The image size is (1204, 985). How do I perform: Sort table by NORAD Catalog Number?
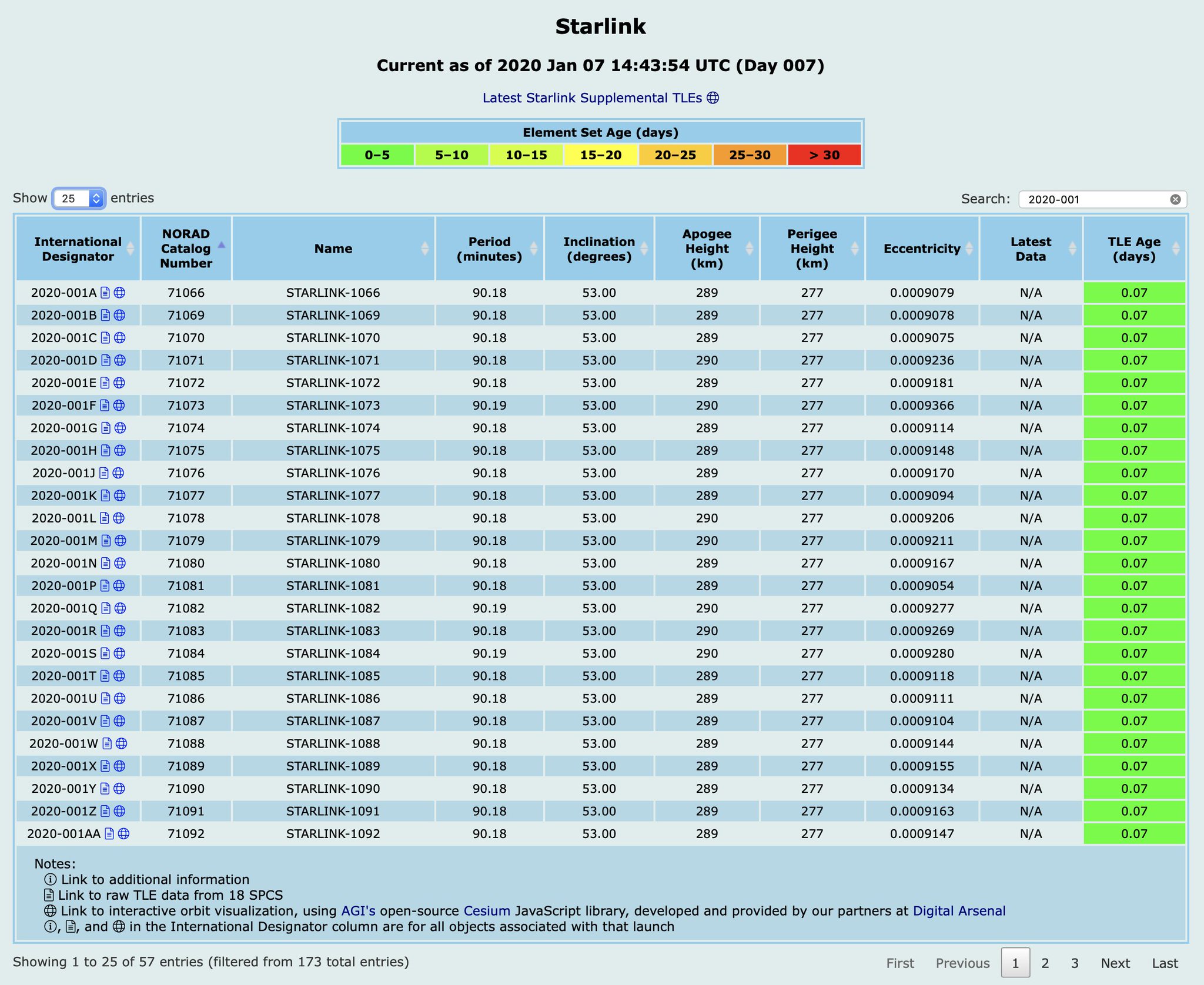[186, 249]
